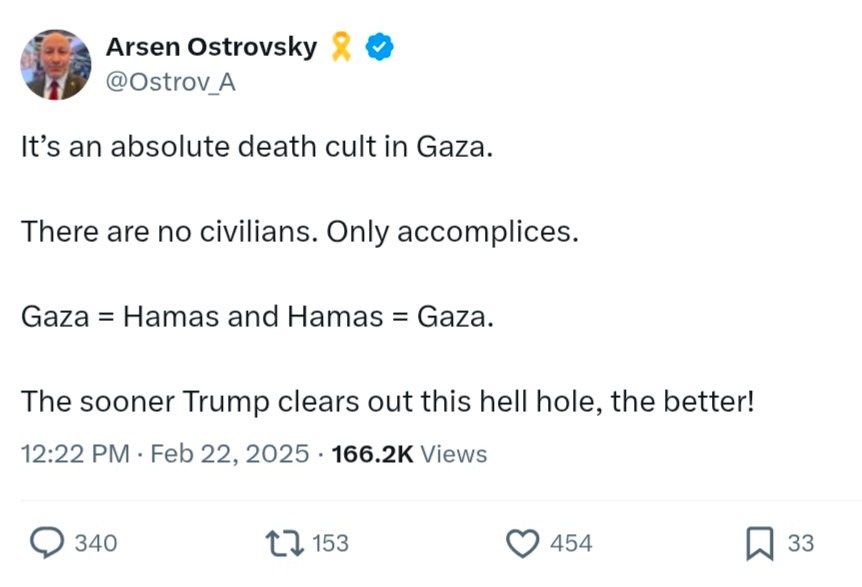Click the final line mentioning Trump

click(388, 401)
